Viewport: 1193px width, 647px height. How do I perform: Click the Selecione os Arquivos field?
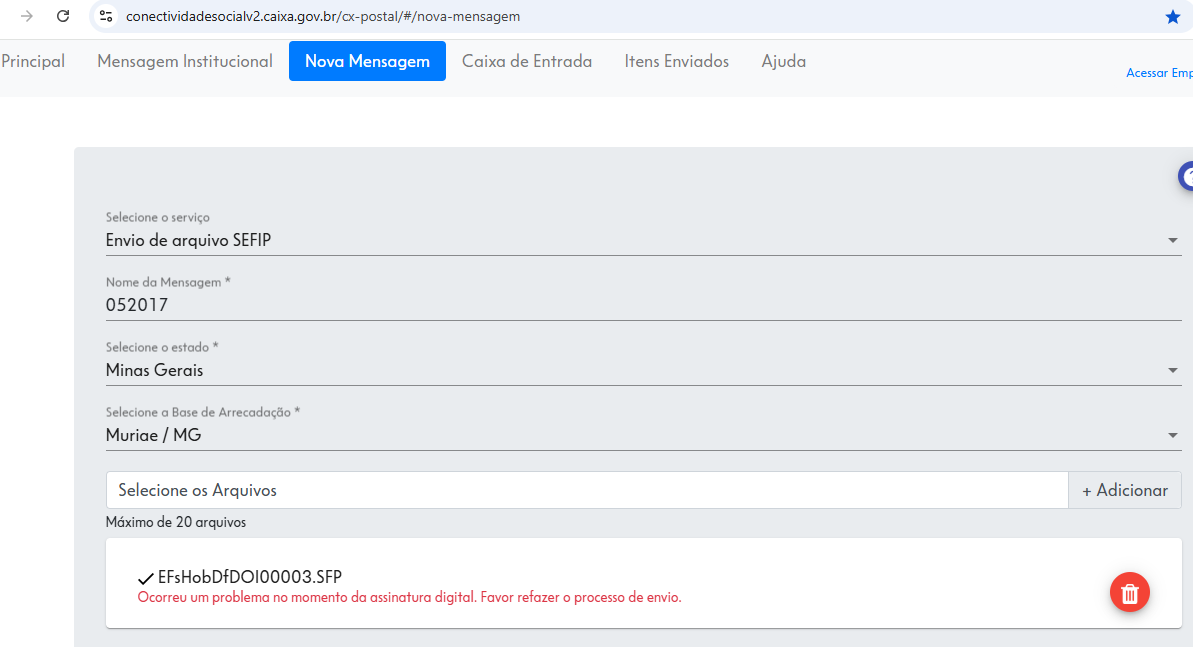[x=587, y=490]
